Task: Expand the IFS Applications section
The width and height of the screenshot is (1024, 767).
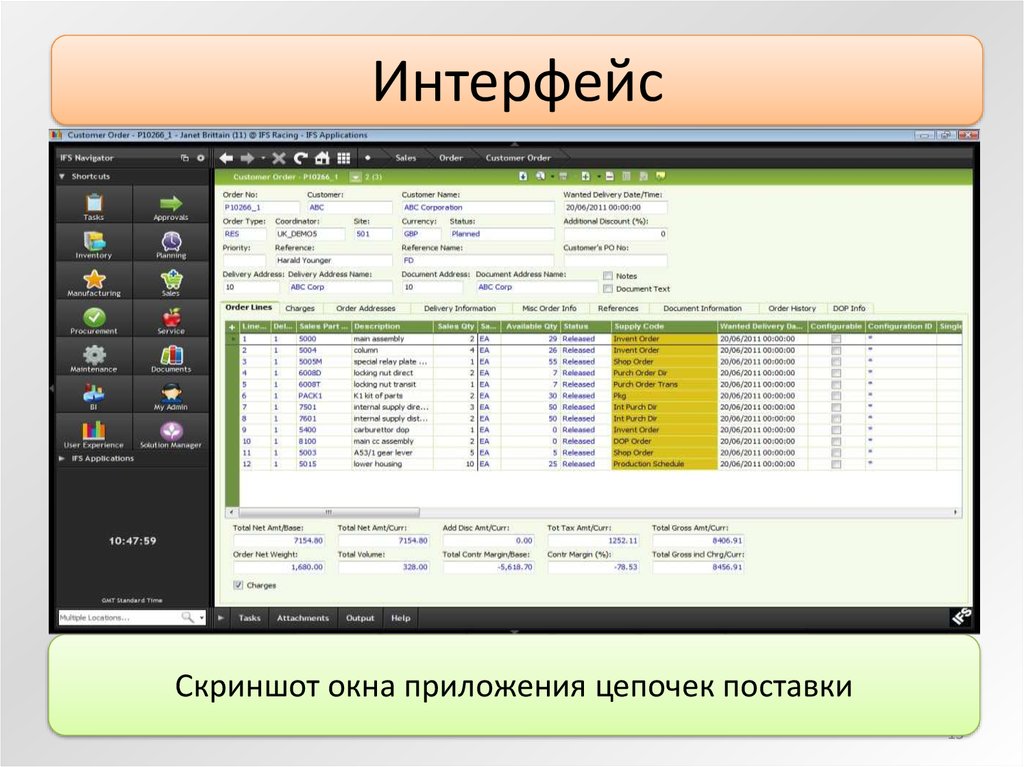Action: coord(63,458)
